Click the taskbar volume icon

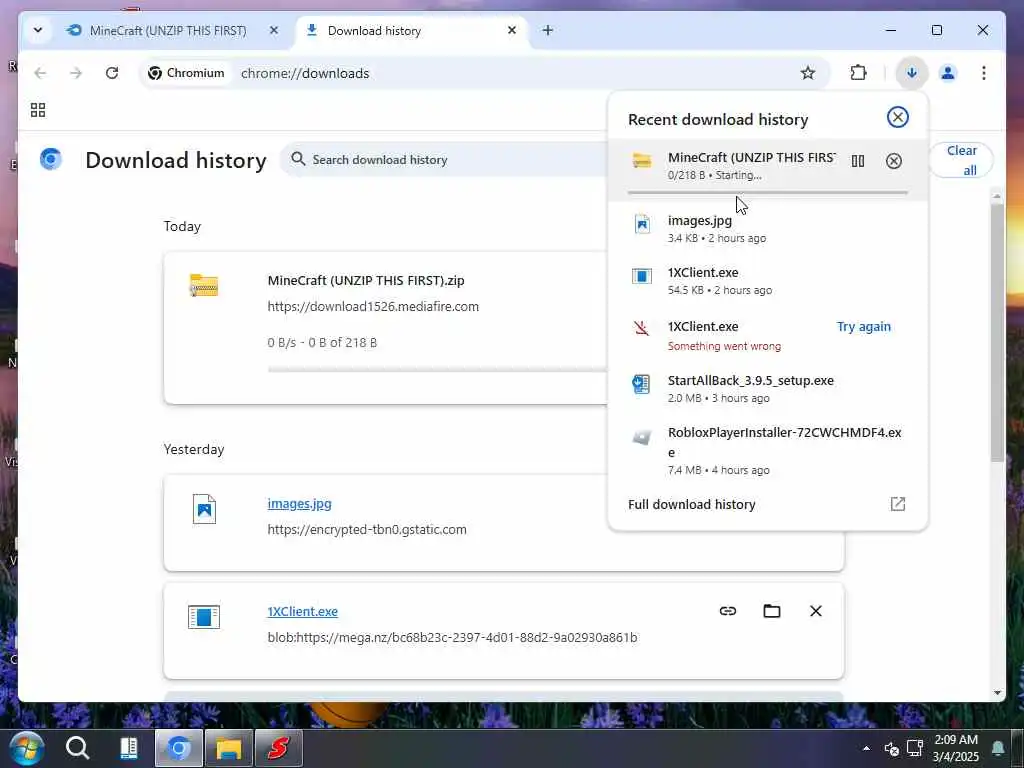tap(891, 748)
